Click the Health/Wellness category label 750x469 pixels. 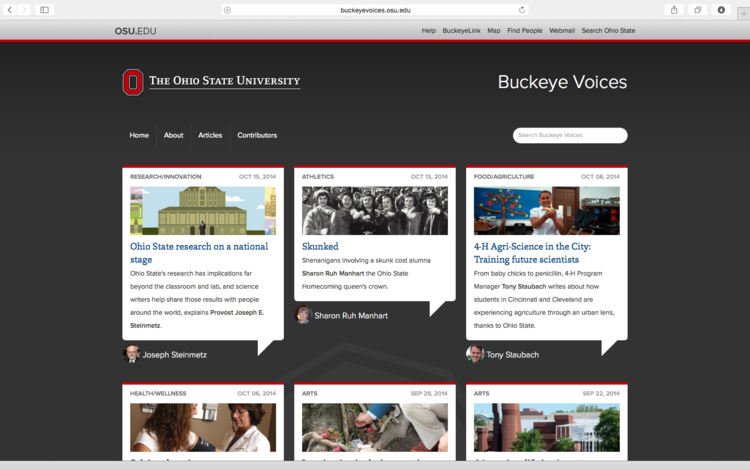pos(158,393)
